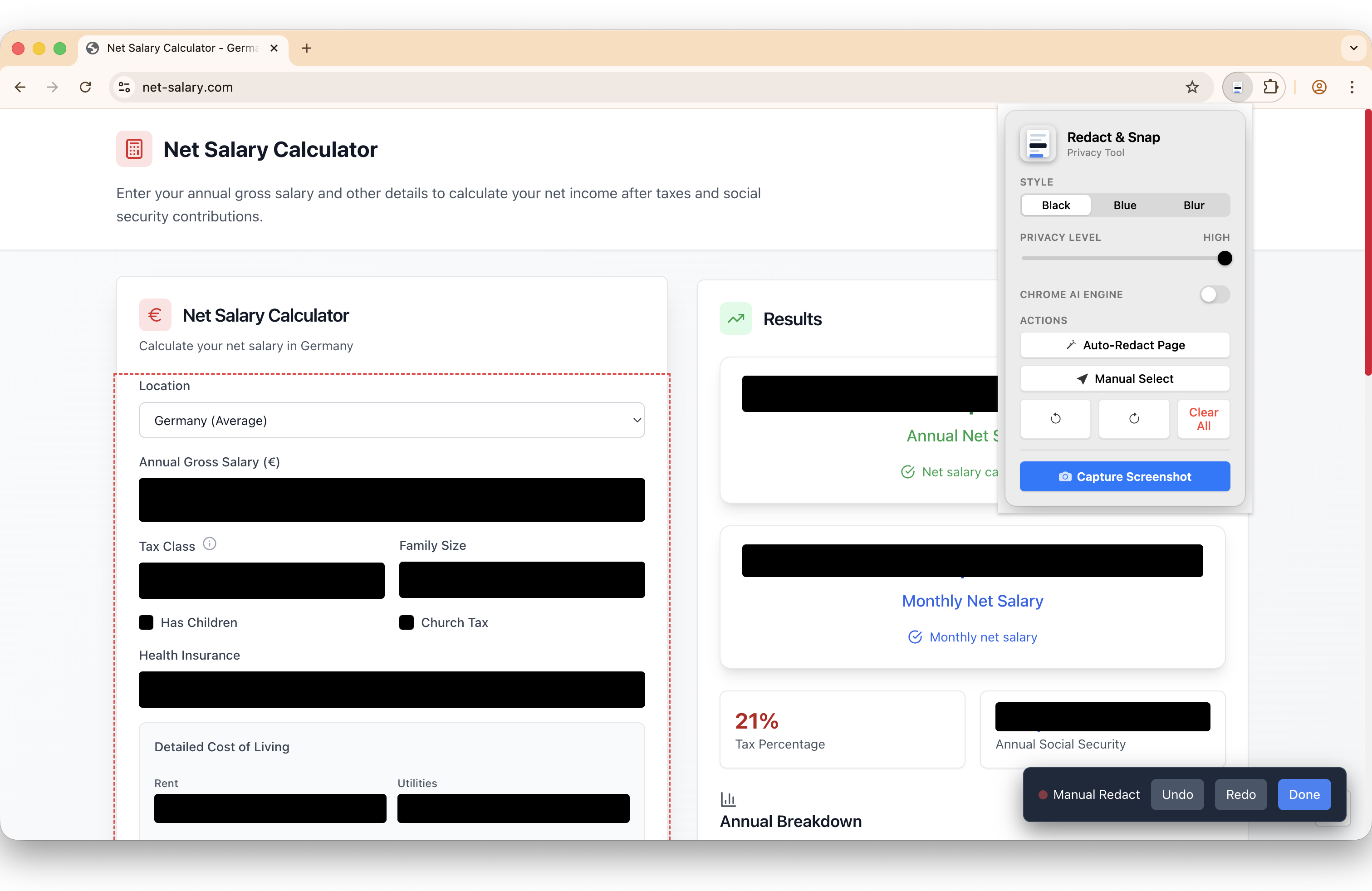Click the Annual Social Security label

coord(1060,744)
